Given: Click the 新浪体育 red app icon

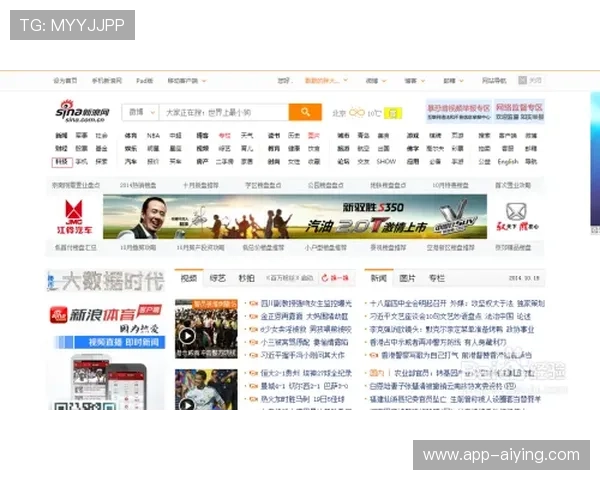Looking at the screenshot, I should click(x=59, y=315).
